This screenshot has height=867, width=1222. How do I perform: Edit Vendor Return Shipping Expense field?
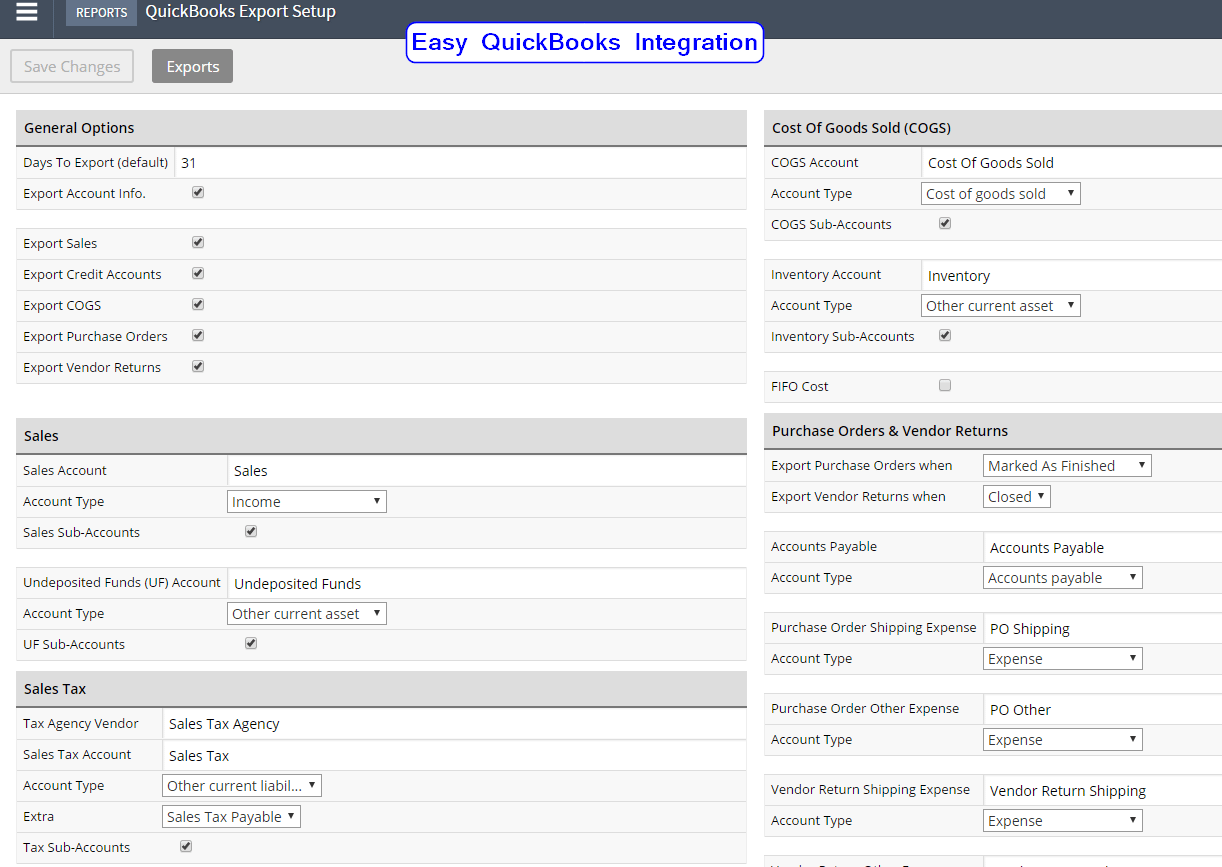(1103, 790)
